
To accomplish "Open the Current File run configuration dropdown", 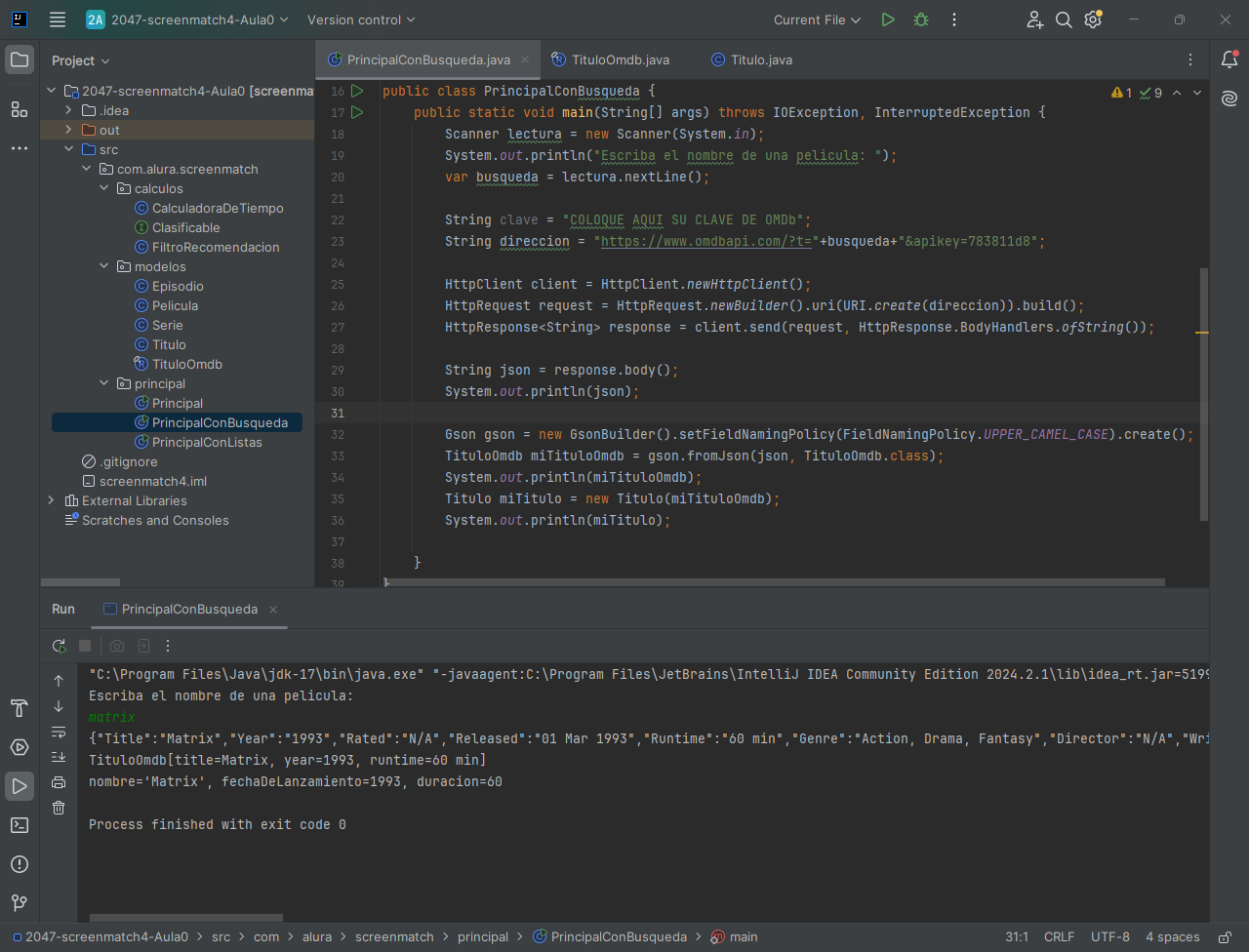I will click(x=817, y=20).
